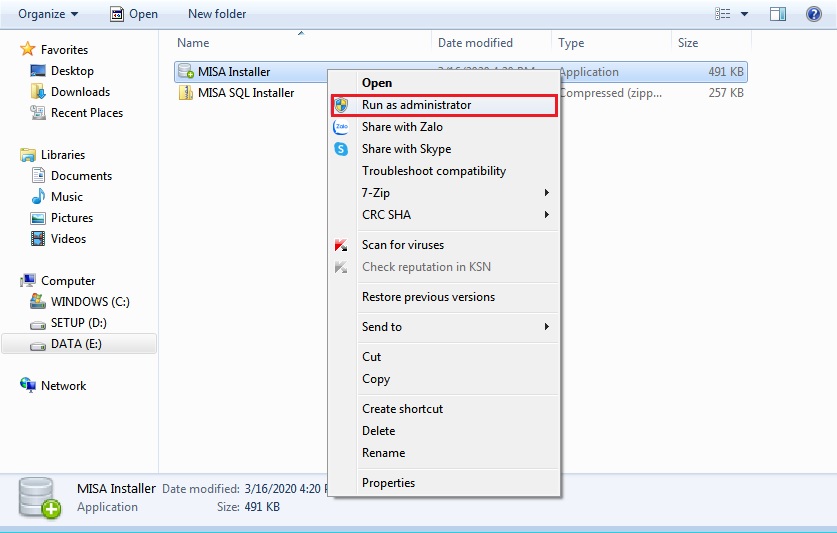The image size is (837, 533).
Task: Open Desktop in the navigation pane
Action: pos(72,70)
